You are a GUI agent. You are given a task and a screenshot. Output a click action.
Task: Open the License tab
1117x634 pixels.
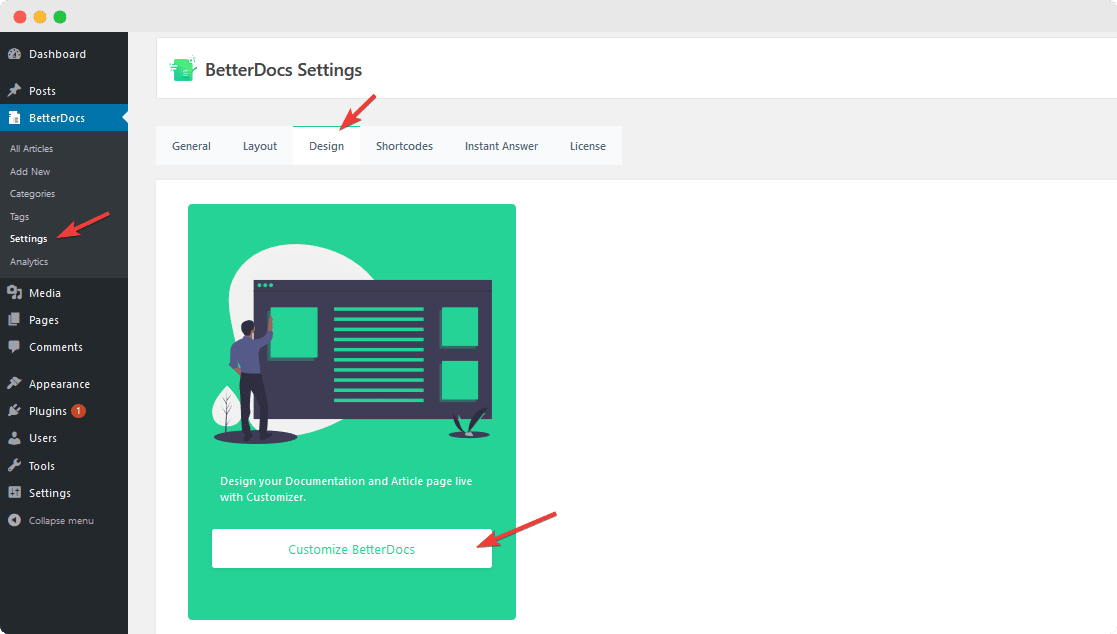(x=588, y=145)
